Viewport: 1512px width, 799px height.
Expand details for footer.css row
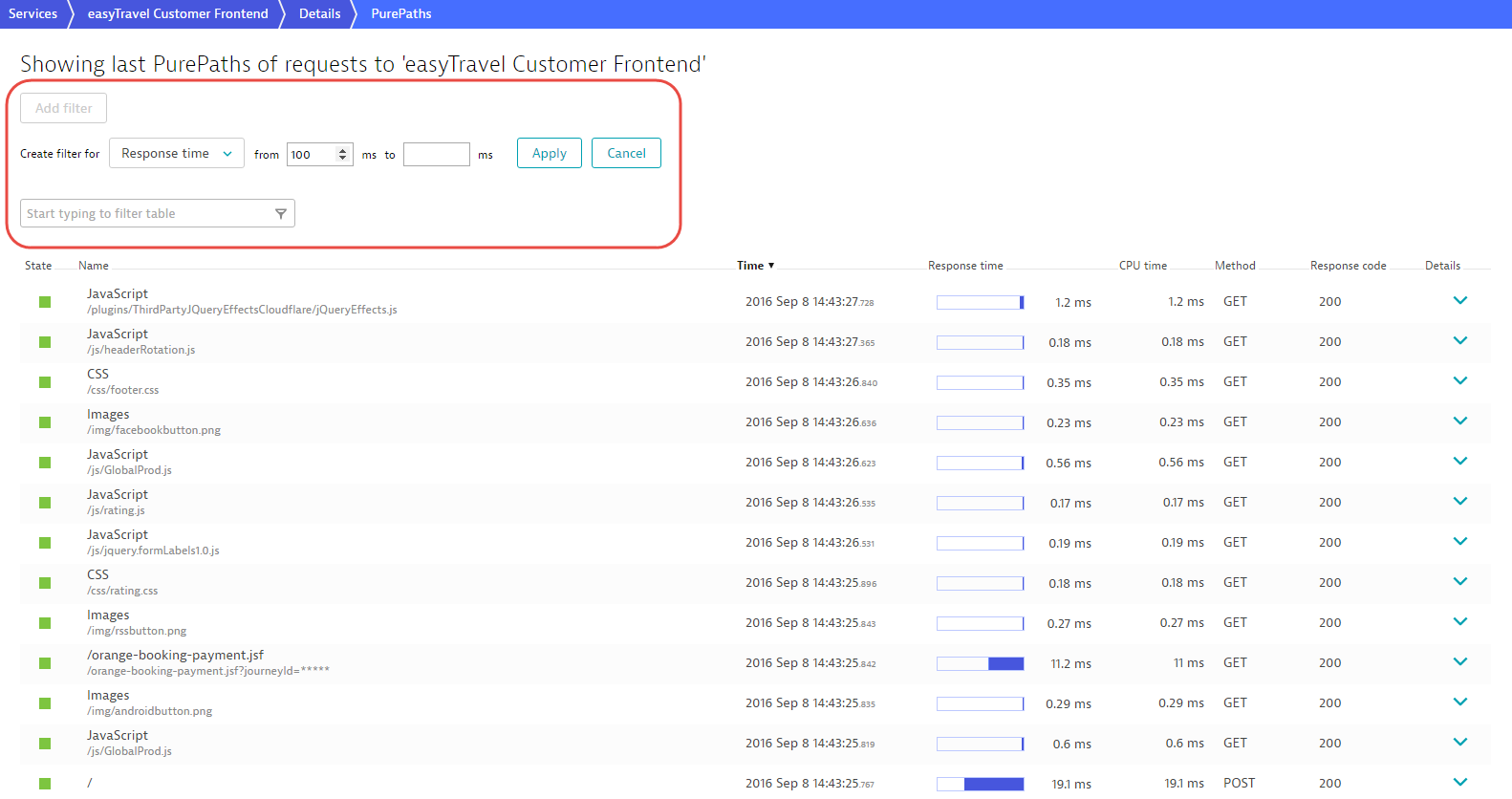(x=1460, y=380)
